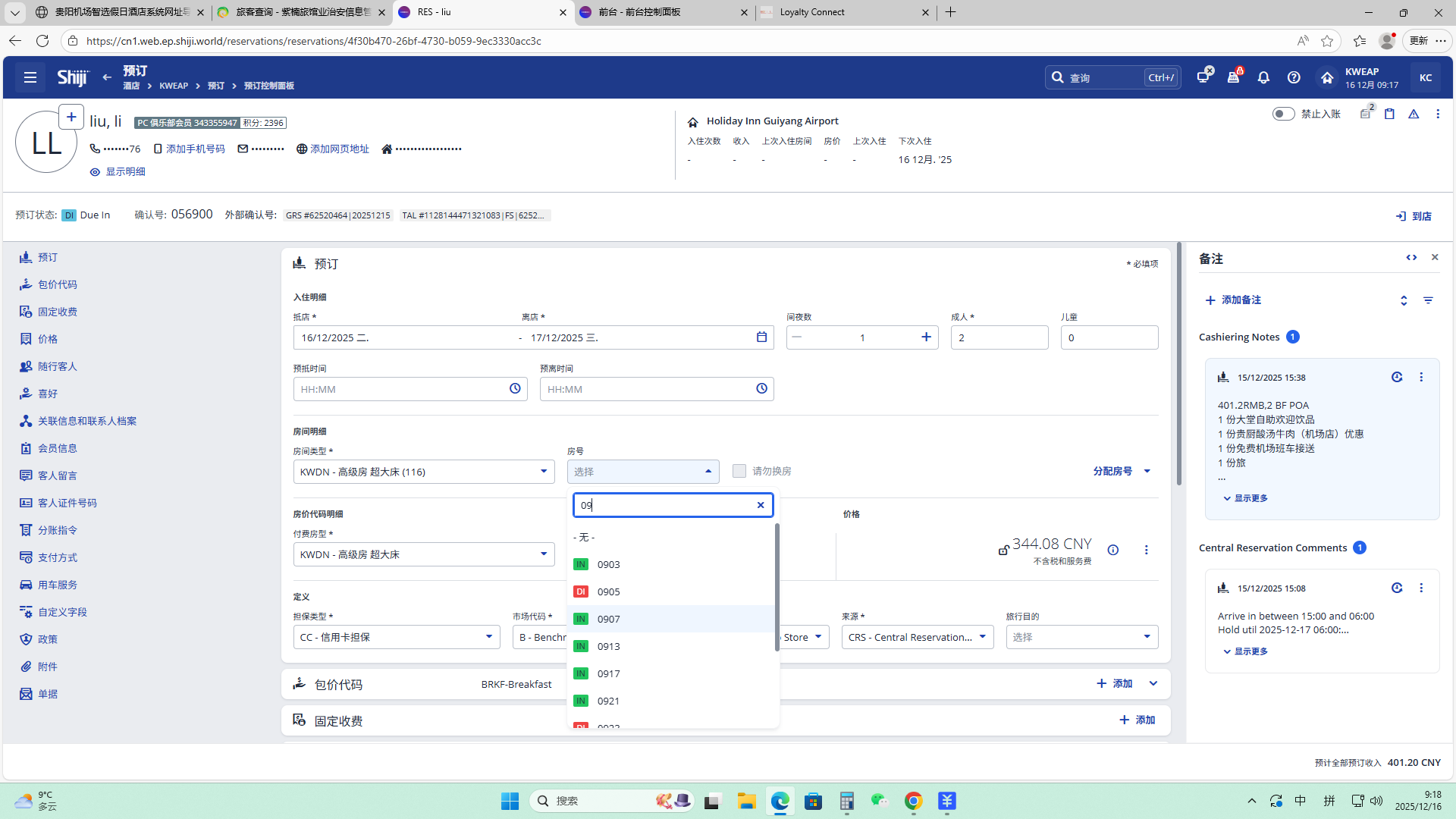The image size is (1456, 819).
Task: Open the 支付方式 sidebar section
Action: pos(58,557)
